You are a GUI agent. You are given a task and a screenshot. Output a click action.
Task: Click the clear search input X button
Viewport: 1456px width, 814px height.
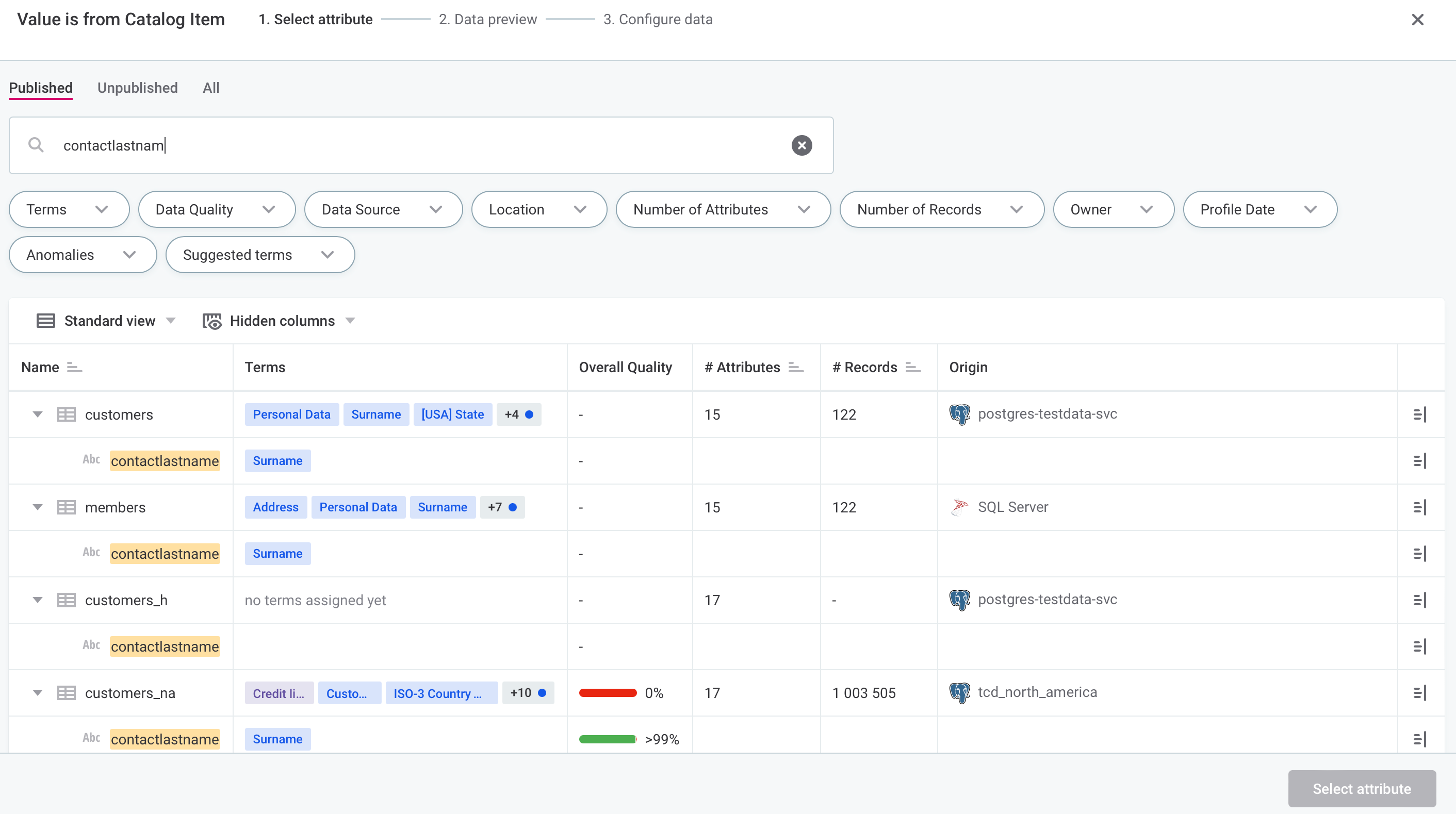(801, 145)
